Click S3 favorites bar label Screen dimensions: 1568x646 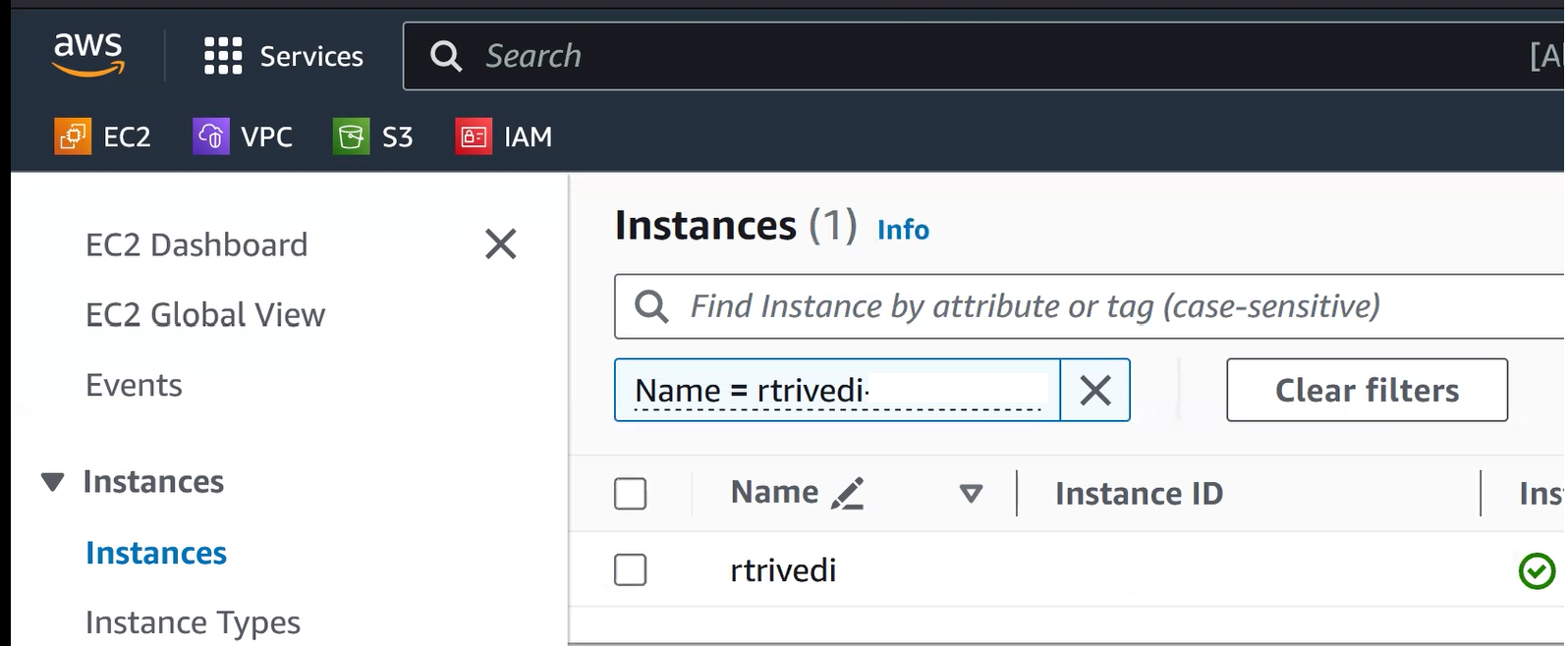point(398,136)
